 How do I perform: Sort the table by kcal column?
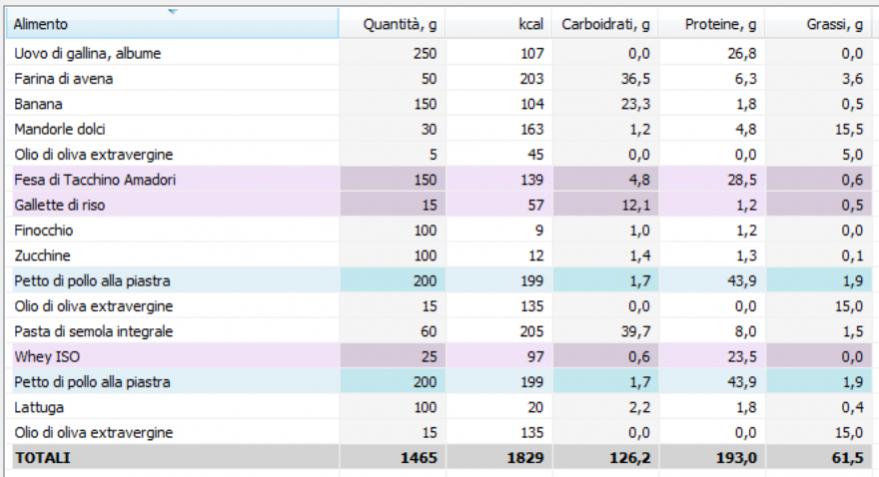click(x=526, y=25)
